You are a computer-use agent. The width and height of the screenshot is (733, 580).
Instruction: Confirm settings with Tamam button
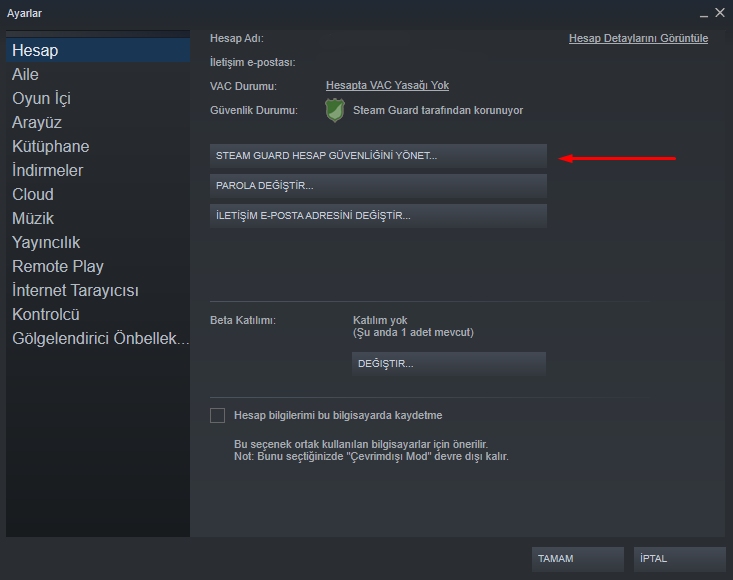[578, 559]
